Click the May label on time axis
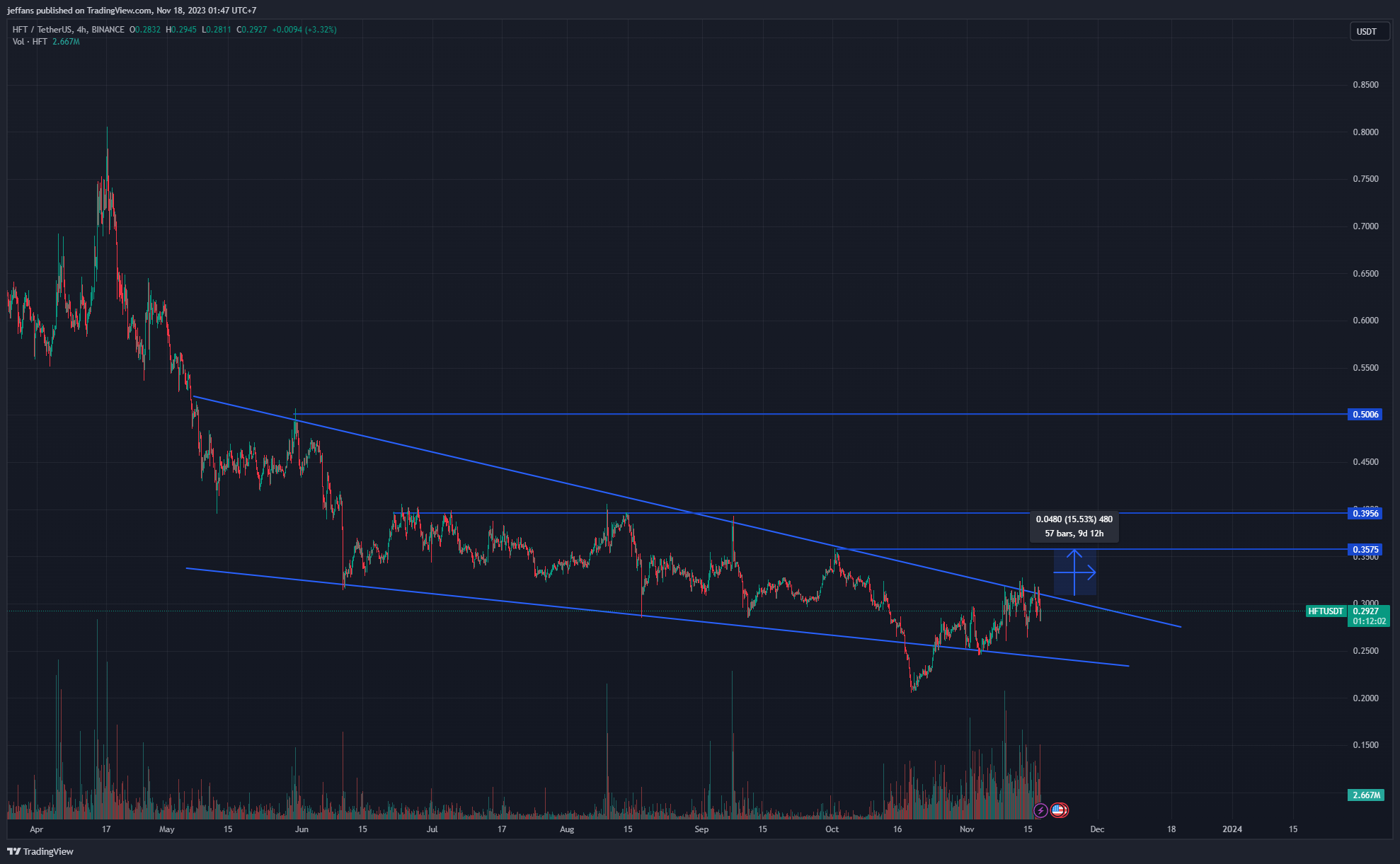The image size is (1400, 864). [167, 829]
